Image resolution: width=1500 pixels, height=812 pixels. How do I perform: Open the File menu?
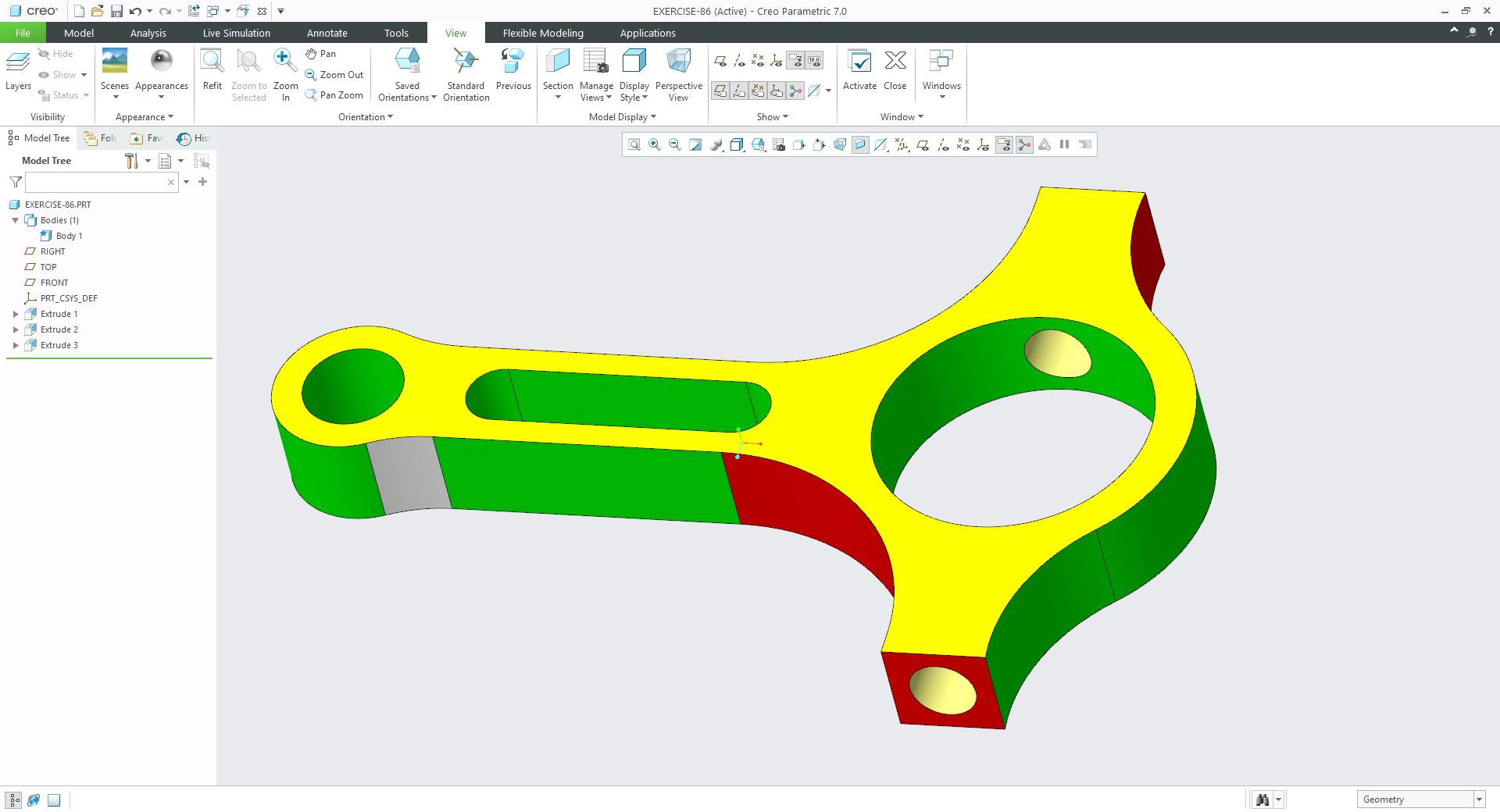(x=23, y=33)
